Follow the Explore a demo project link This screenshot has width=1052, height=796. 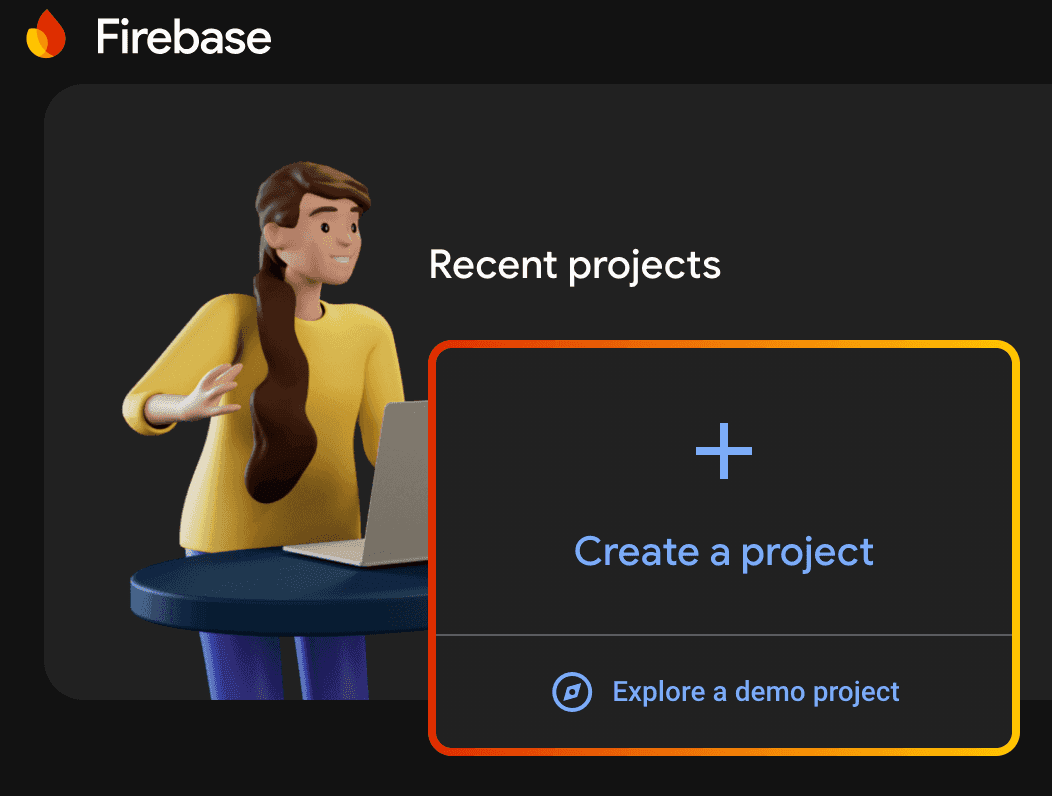[755, 691]
